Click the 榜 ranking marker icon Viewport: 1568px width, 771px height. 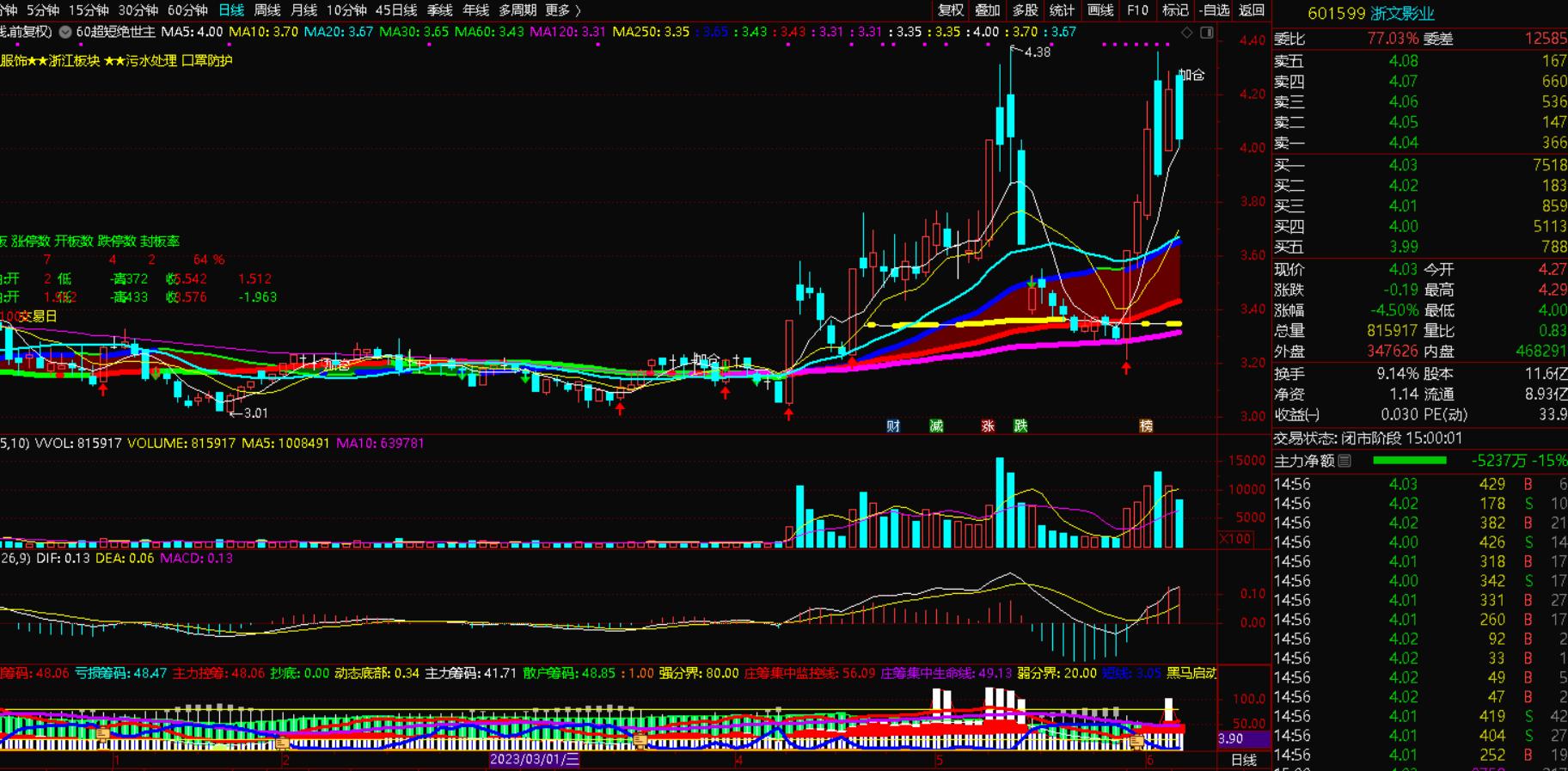click(1146, 425)
